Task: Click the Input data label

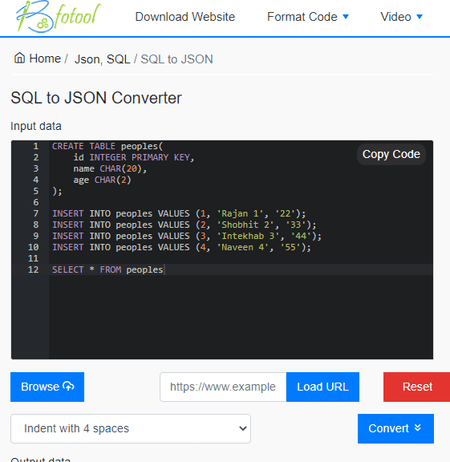Action: (36, 126)
